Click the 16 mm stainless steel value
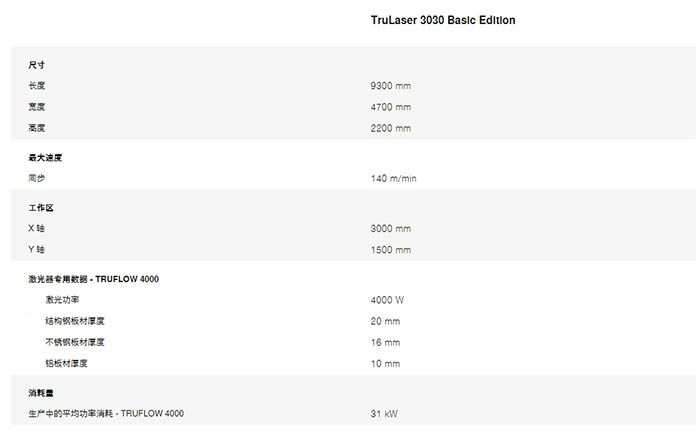Image resolution: width=700 pixels, height=432 pixels. (385, 342)
